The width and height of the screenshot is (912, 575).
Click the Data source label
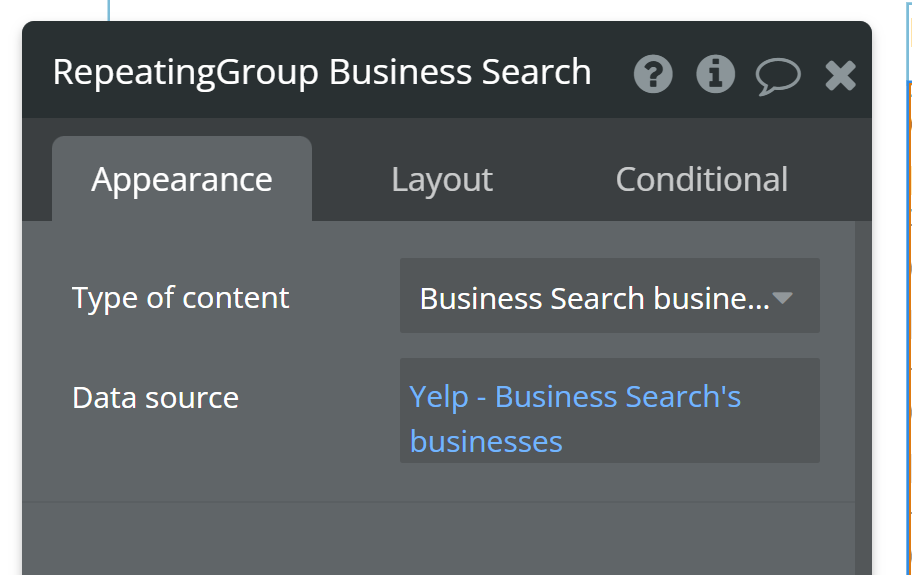click(156, 398)
